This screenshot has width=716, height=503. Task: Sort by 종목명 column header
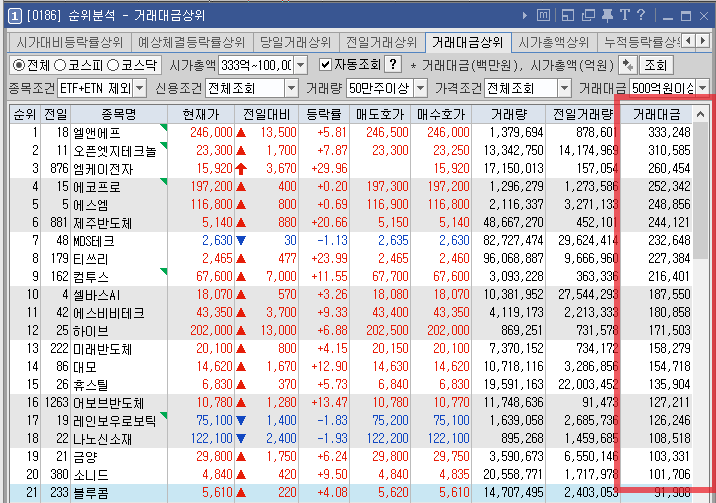(119, 114)
